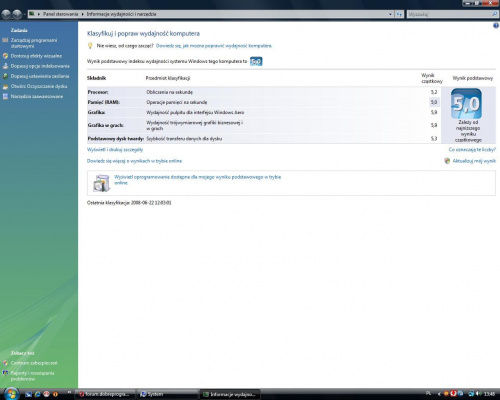Open address bar history dropdown
This screenshot has height=400, width=500.
click(x=390, y=14)
